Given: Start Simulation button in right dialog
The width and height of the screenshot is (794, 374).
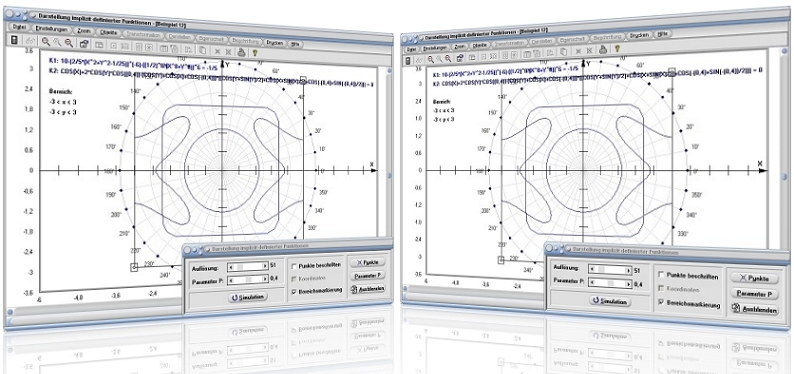Looking at the screenshot, I should [610, 301].
